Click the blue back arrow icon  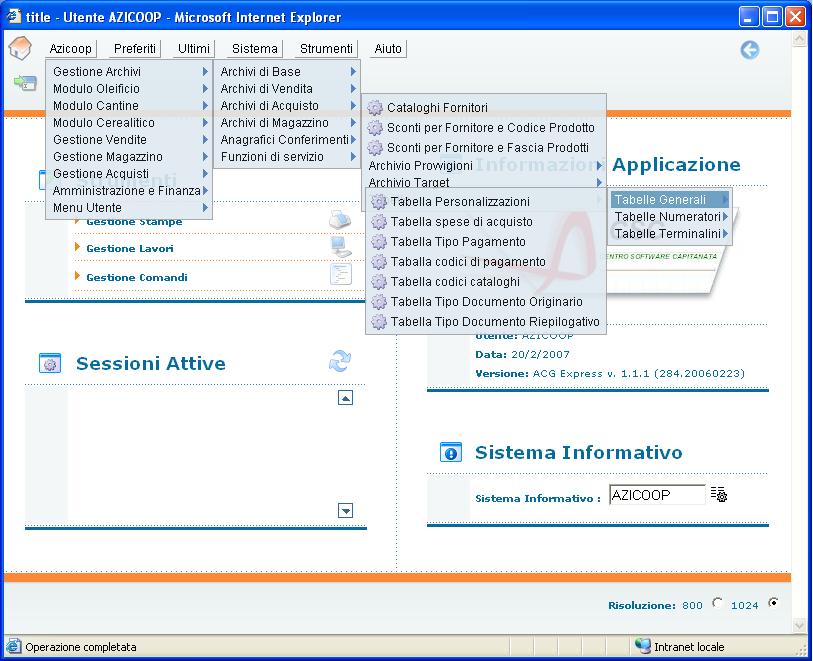749,50
